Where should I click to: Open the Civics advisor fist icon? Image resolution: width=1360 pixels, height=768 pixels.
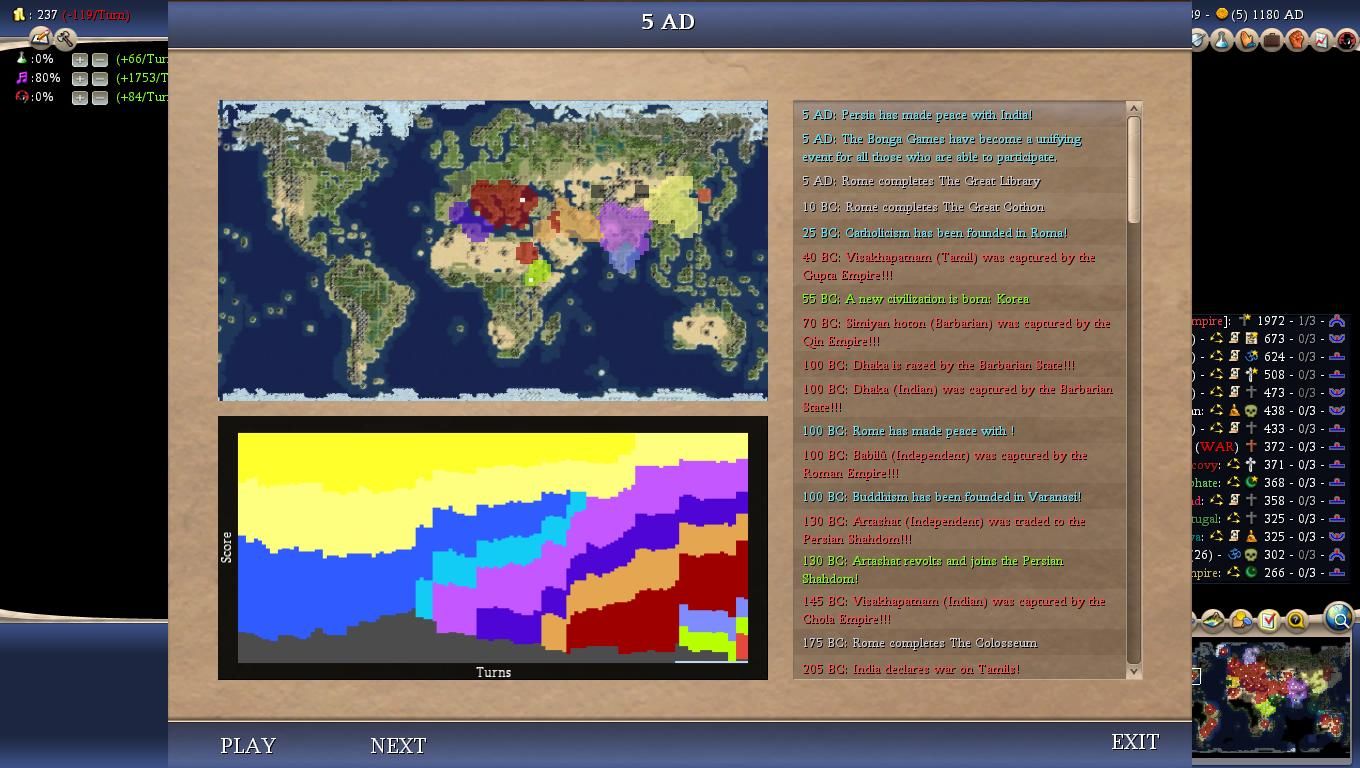[x=1297, y=40]
